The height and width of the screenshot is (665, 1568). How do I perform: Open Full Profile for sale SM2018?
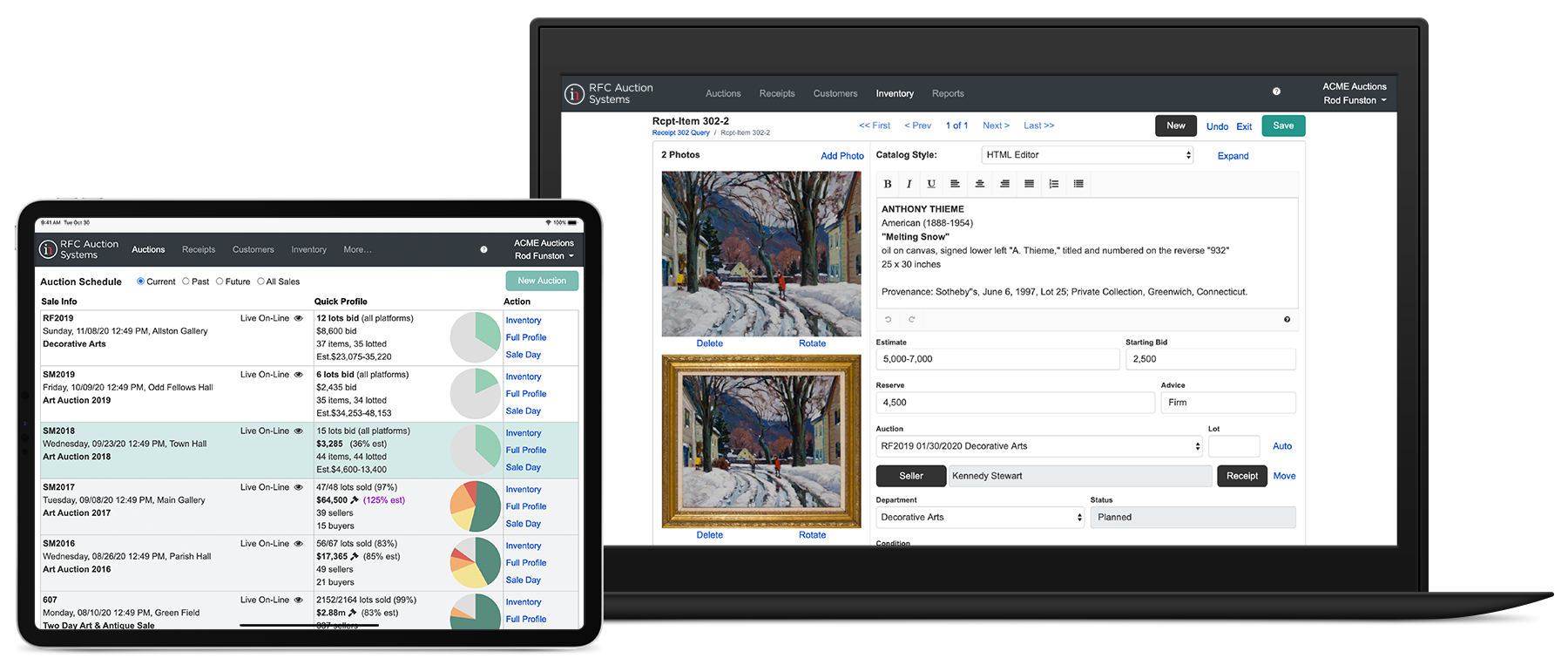526,450
